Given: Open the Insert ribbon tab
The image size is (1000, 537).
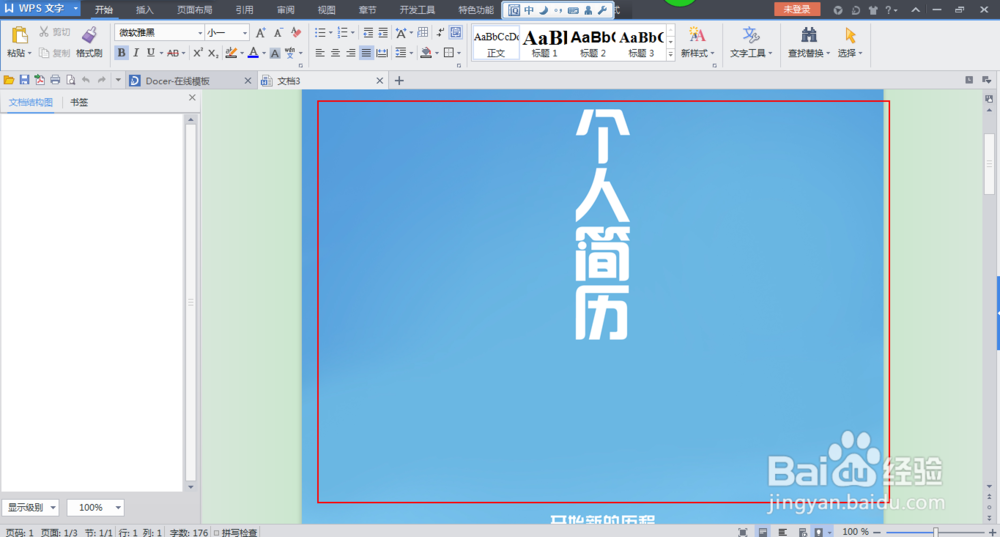Looking at the screenshot, I should pos(145,10).
